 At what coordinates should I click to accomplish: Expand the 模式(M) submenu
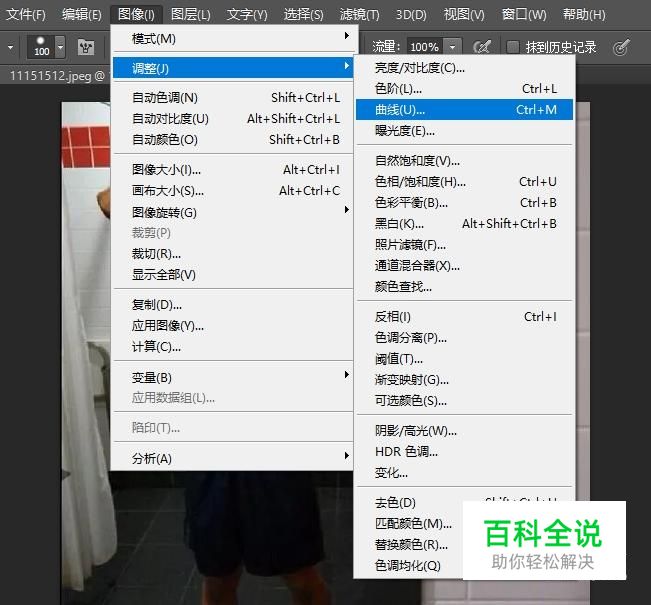pos(232,39)
